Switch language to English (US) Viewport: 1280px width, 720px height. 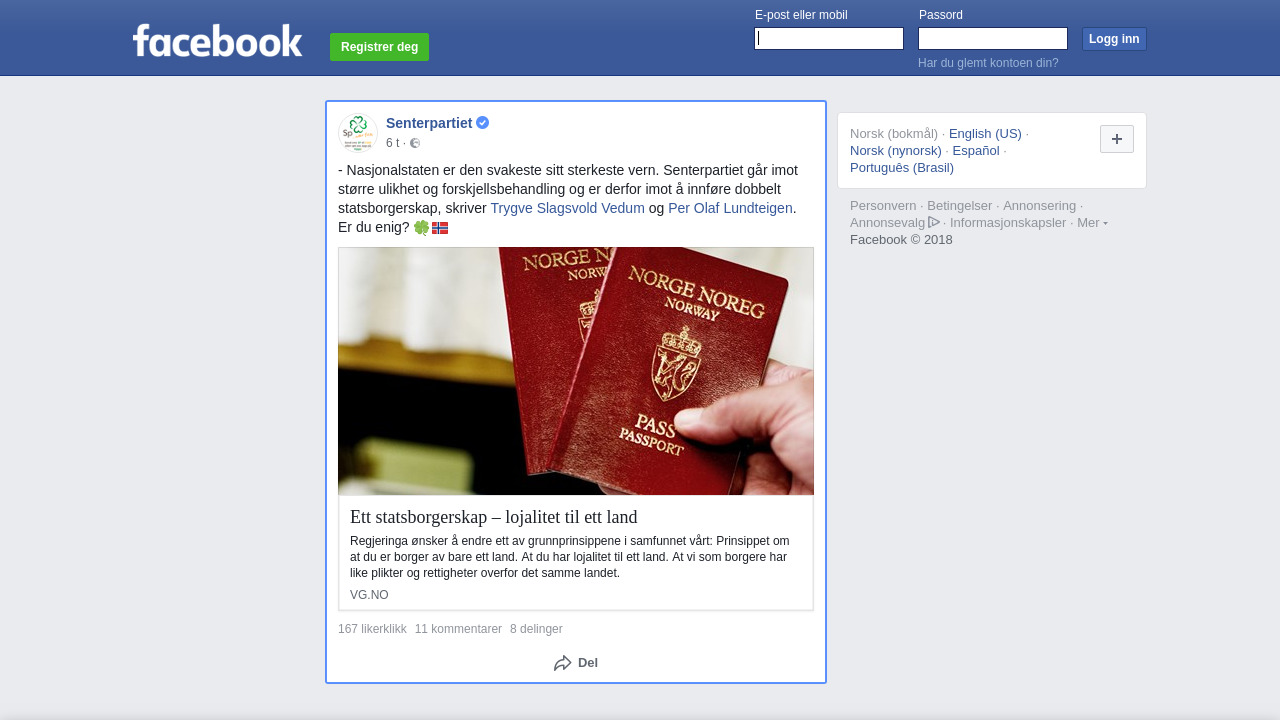tap(985, 133)
